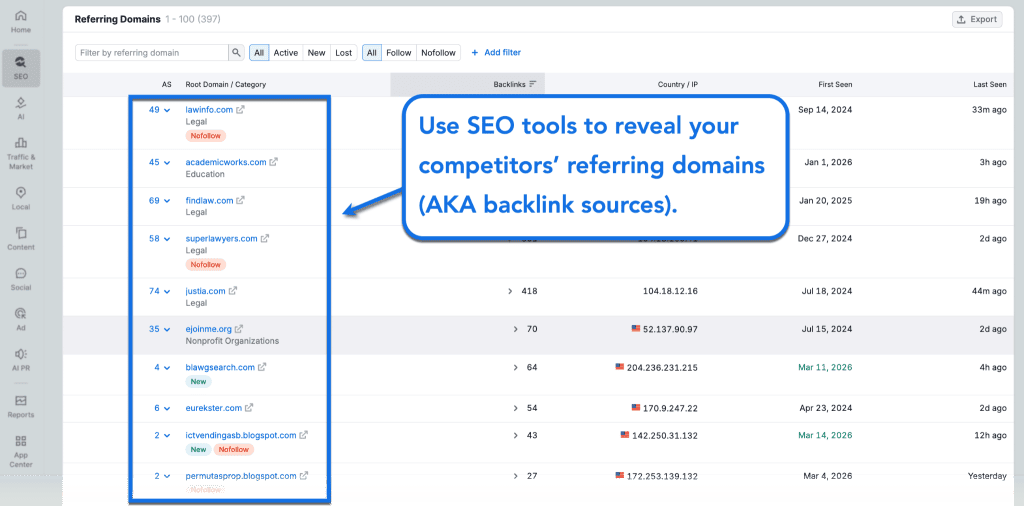Open Traffic & Market in sidebar
This screenshot has height=506, width=1024.
(x=21, y=153)
